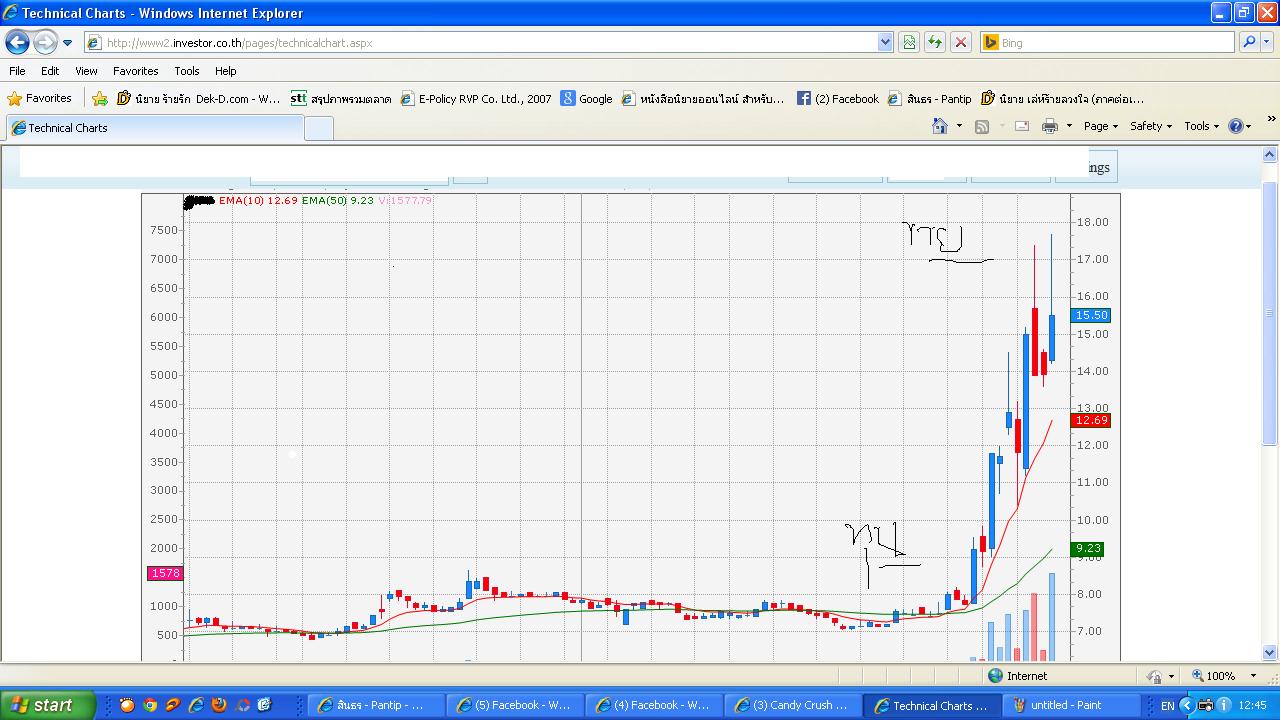Image resolution: width=1280 pixels, height=720 pixels.
Task: Open the Tools menu in menu bar
Action: 187,71
